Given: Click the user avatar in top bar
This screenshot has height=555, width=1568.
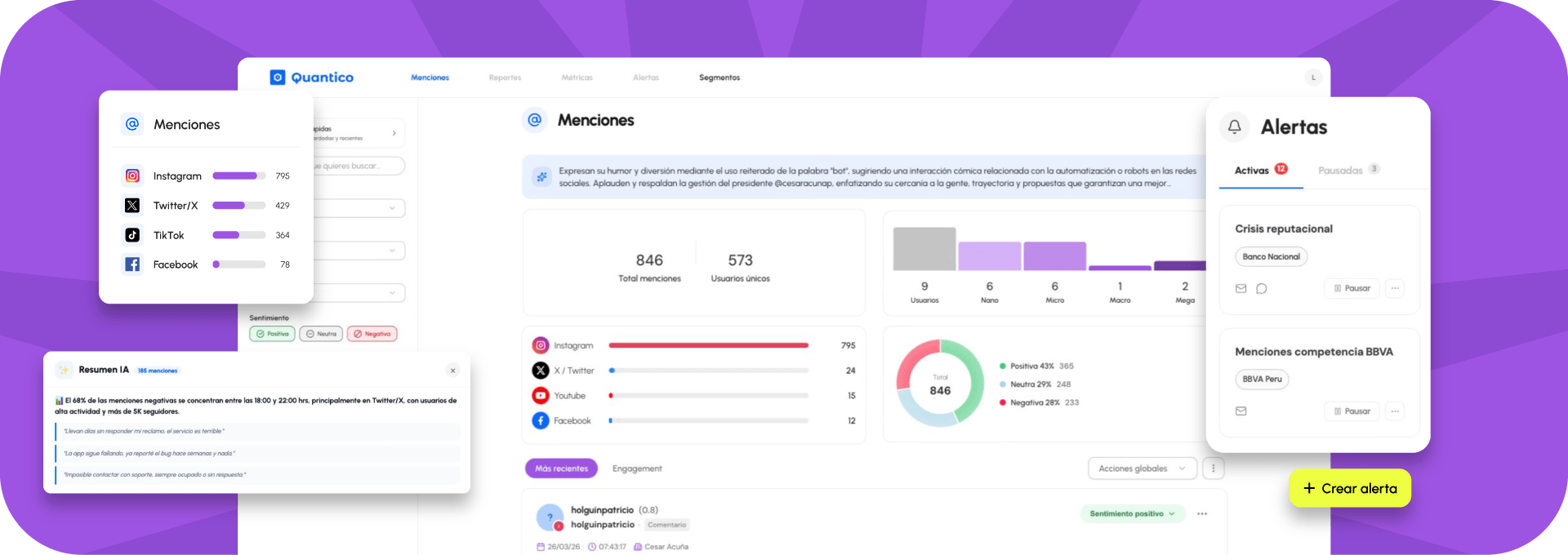Looking at the screenshot, I should 1313,78.
